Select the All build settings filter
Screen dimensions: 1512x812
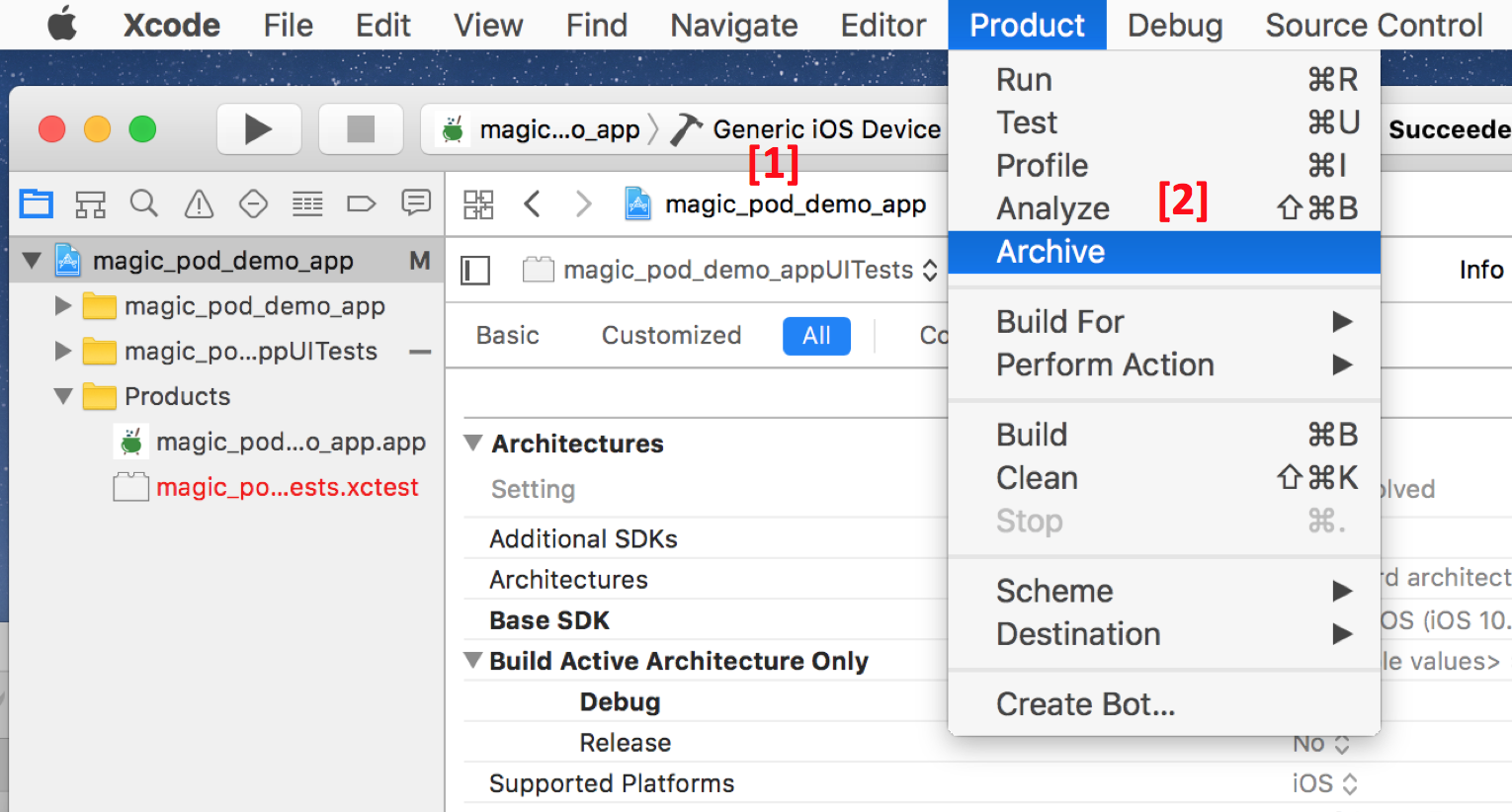(x=816, y=336)
